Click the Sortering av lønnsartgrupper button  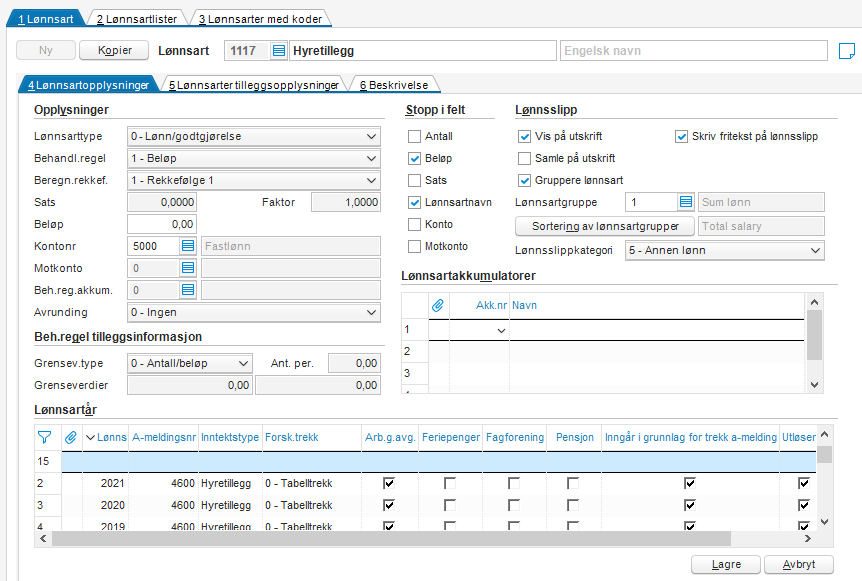[x=605, y=226]
